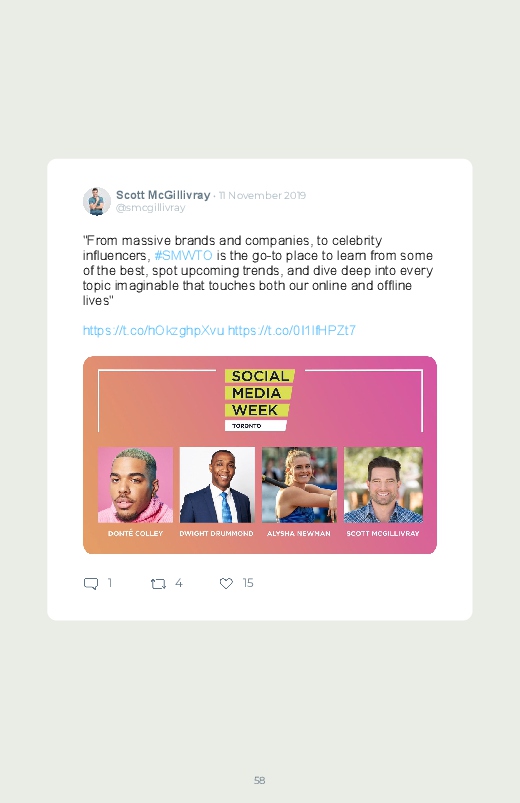
Task: Open Scott McGillivray's profile avatar
Action: (x=97, y=201)
